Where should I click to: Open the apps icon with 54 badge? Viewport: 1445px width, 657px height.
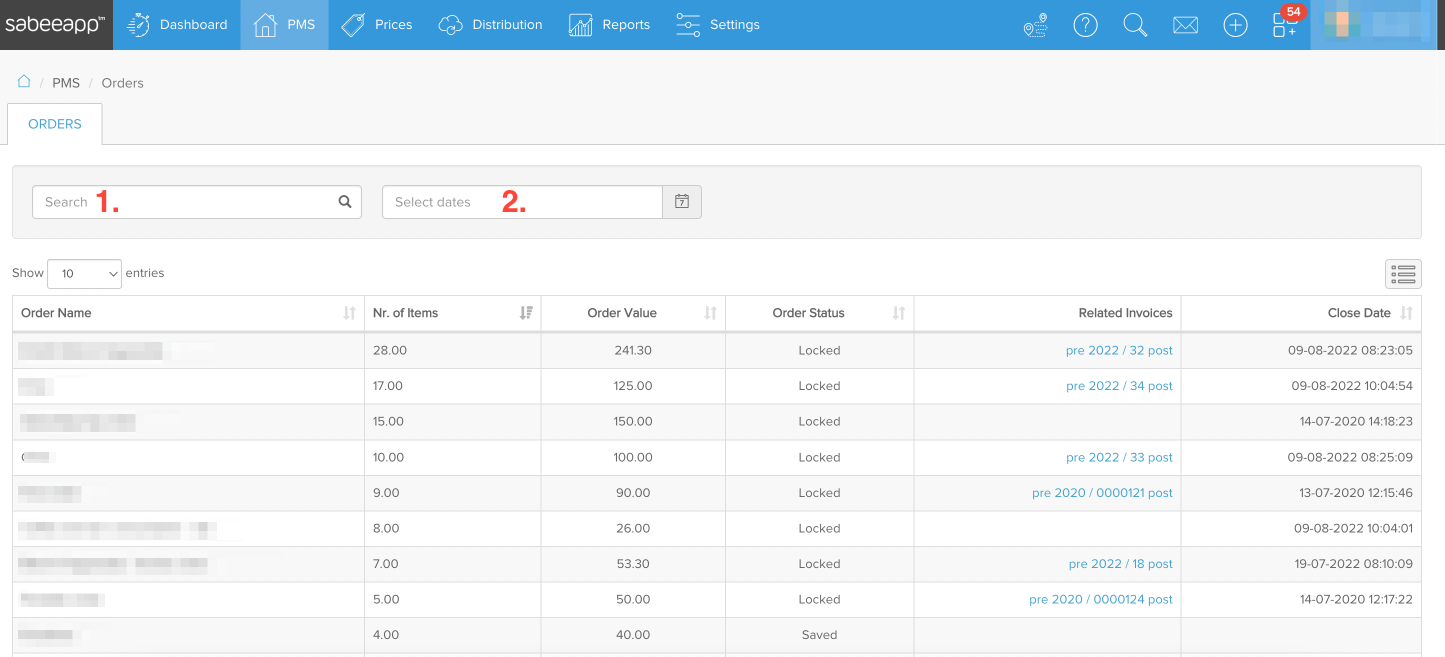pos(1285,25)
